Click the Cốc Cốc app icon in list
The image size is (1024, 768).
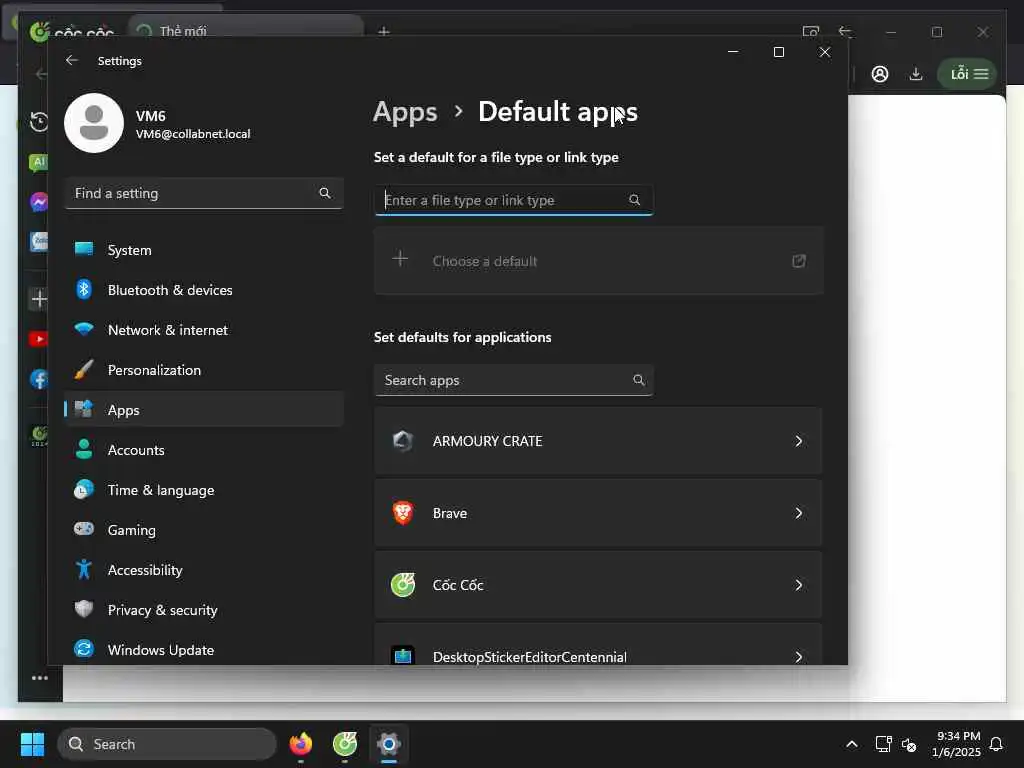pyautogui.click(x=403, y=584)
